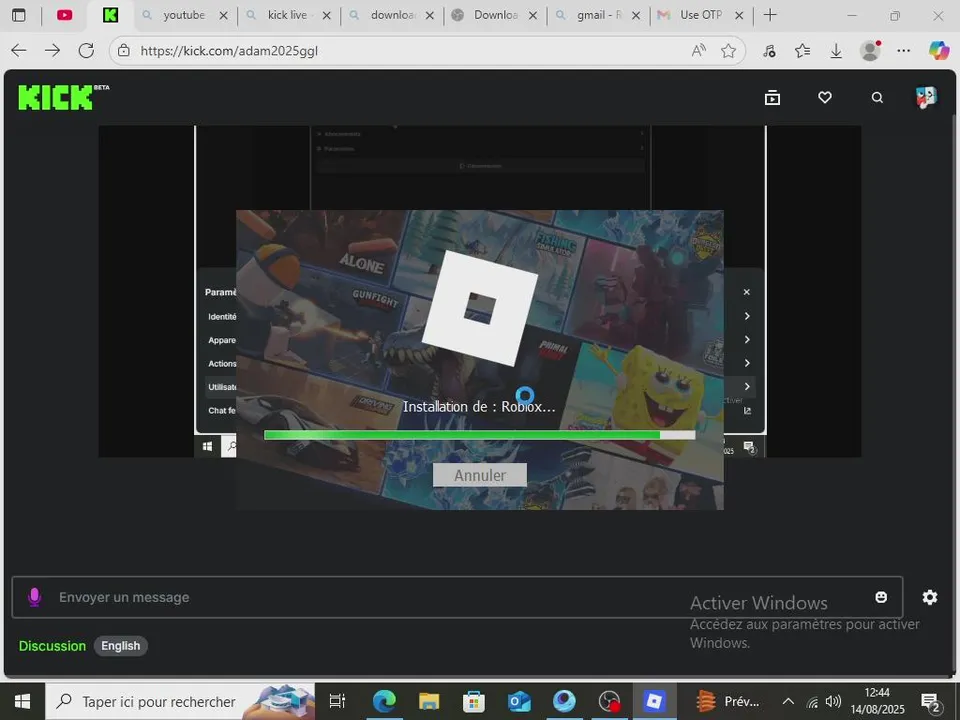Switch to the pinned YouTube tab
This screenshot has height=720, width=960.
click(64, 15)
